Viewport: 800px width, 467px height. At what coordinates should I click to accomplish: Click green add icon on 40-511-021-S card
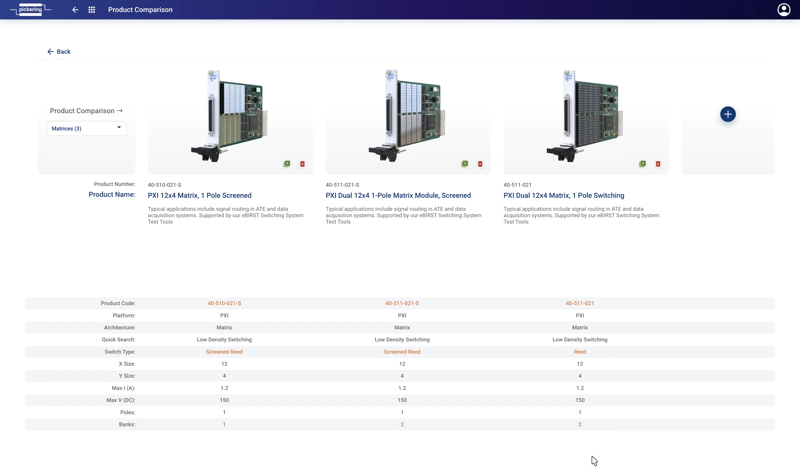click(465, 164)
